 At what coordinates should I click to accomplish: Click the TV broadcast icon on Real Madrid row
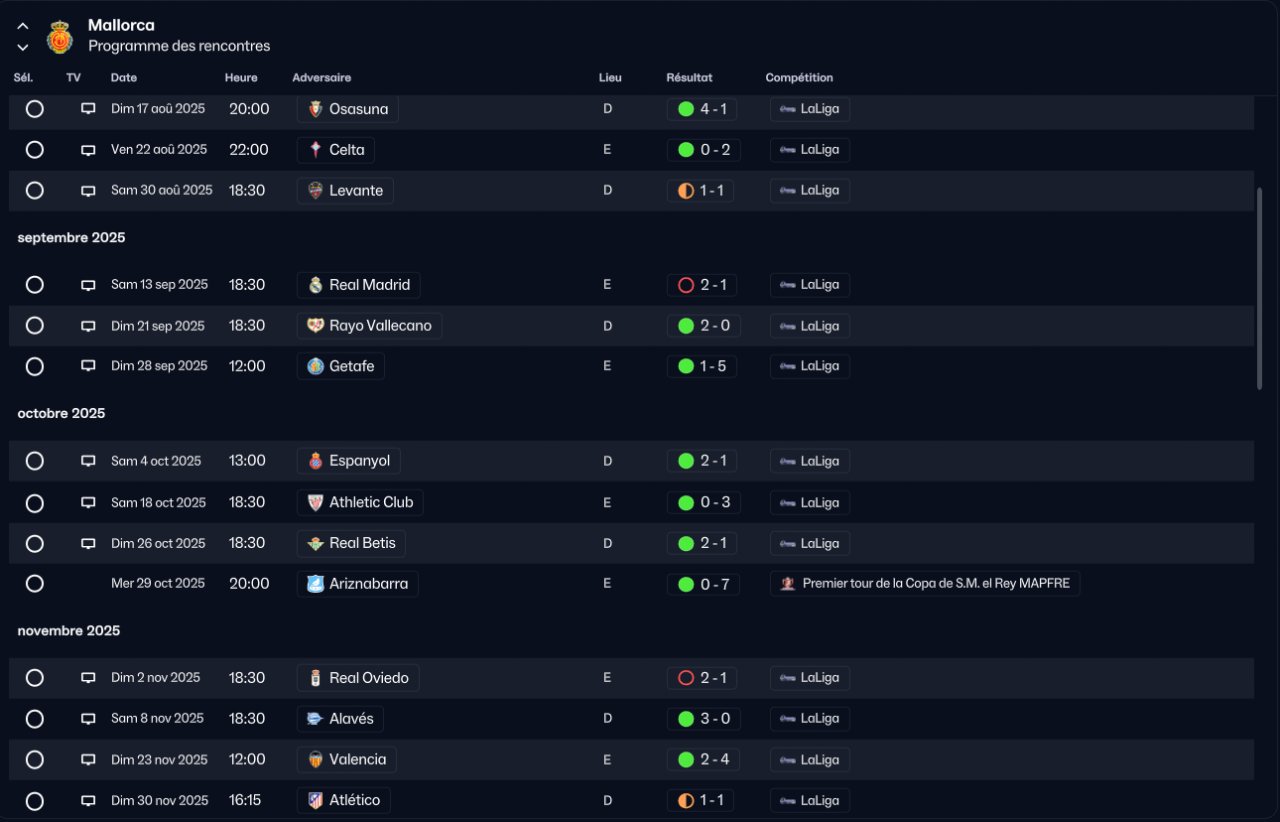88,285
